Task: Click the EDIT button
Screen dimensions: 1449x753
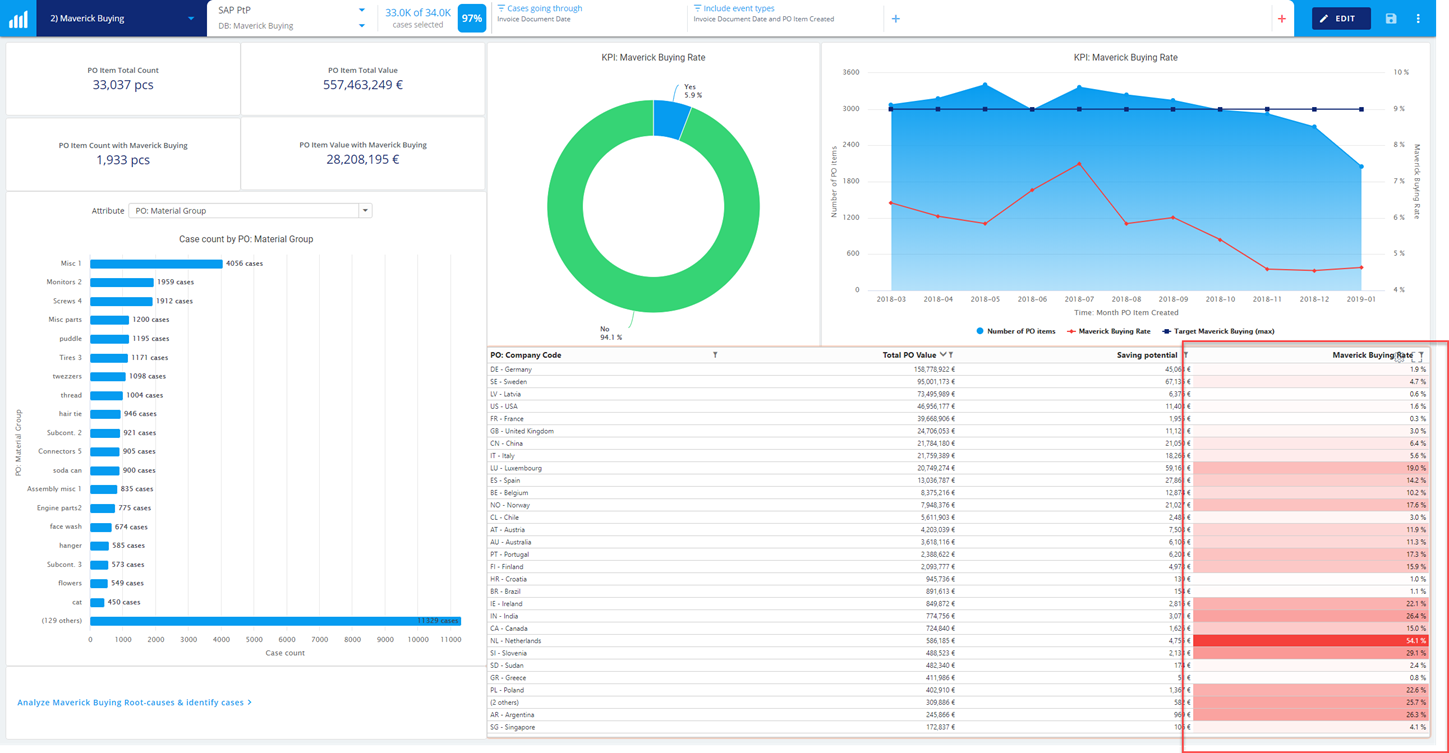Action: click(1340, 18)
